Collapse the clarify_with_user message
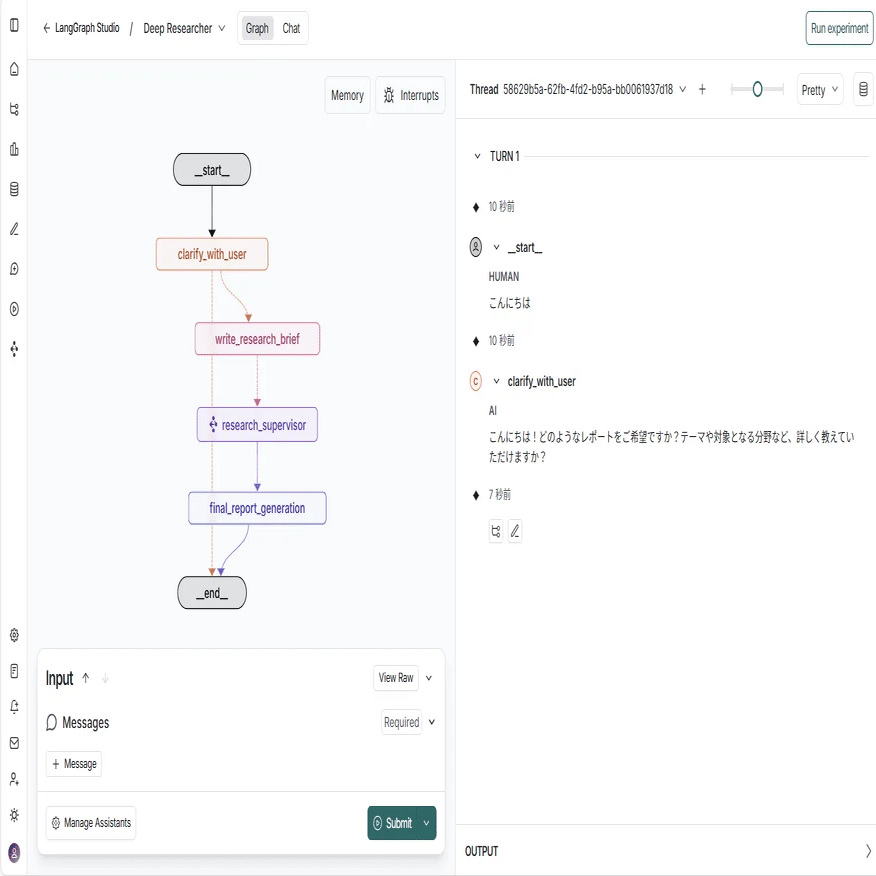Viewport: 876px width, 876px height. coord(496,381)
